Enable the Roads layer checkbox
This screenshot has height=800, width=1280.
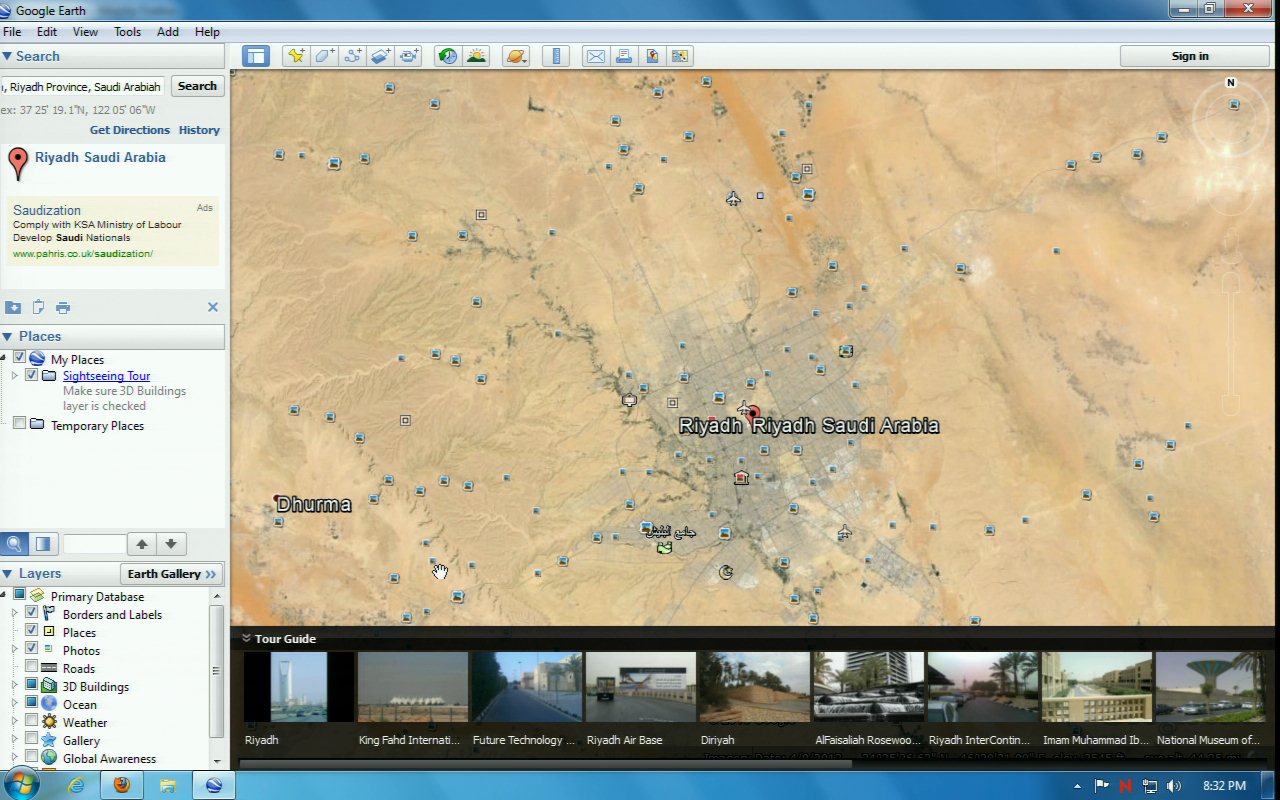coord(32,667)
